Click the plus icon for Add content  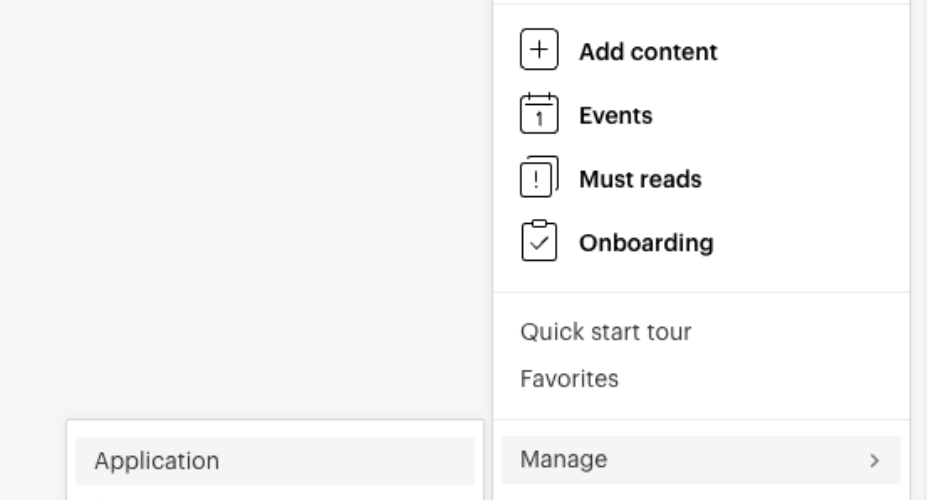click(539, 50)
